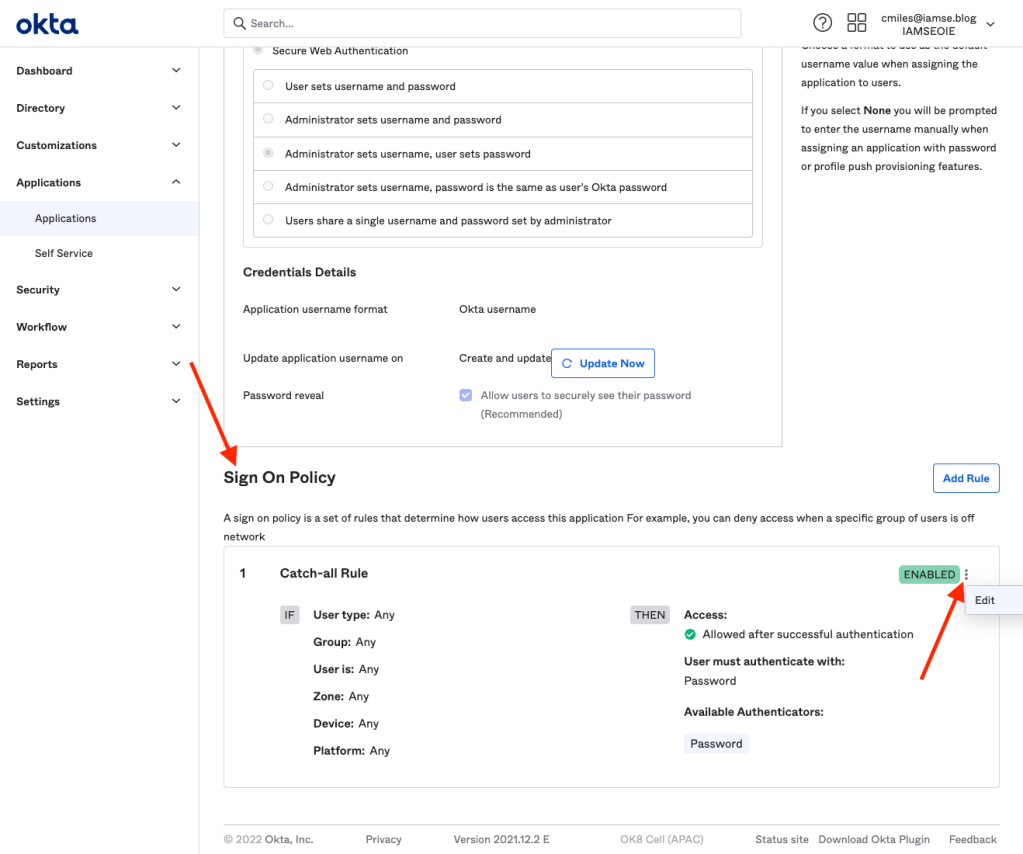Select 'User sets username and password' radio
The width and height of the screenshot is (1023, 854).
click(x=268, y=86)
